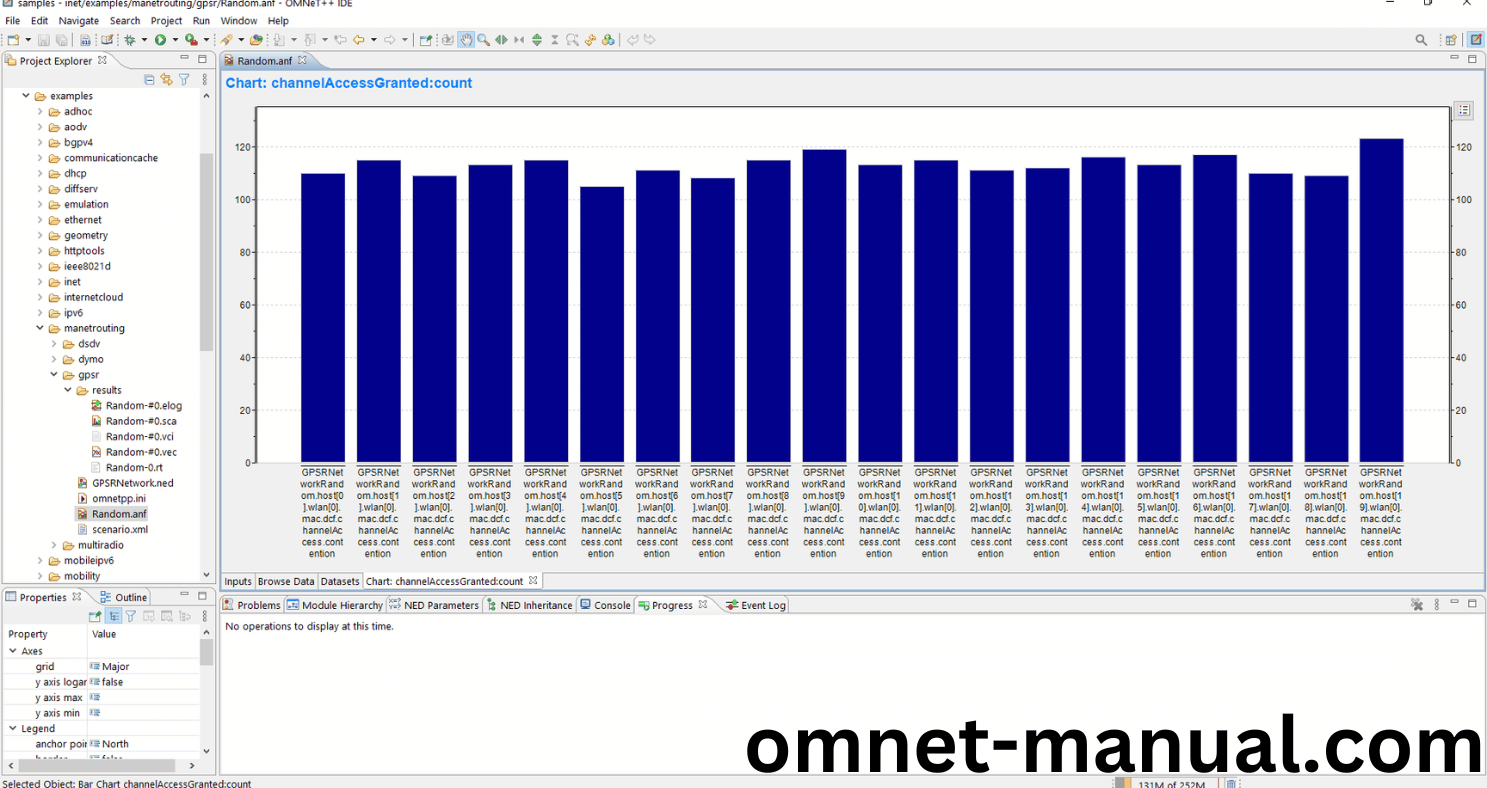Click the Save icon in the toolbar

tap(44, 39)
